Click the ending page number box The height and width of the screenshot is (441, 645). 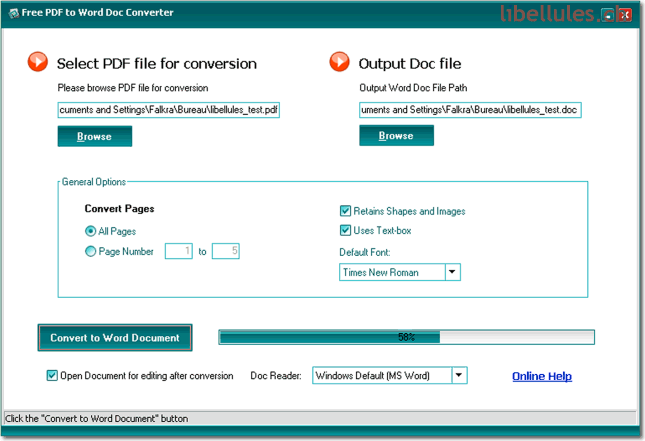coord(225,251)
